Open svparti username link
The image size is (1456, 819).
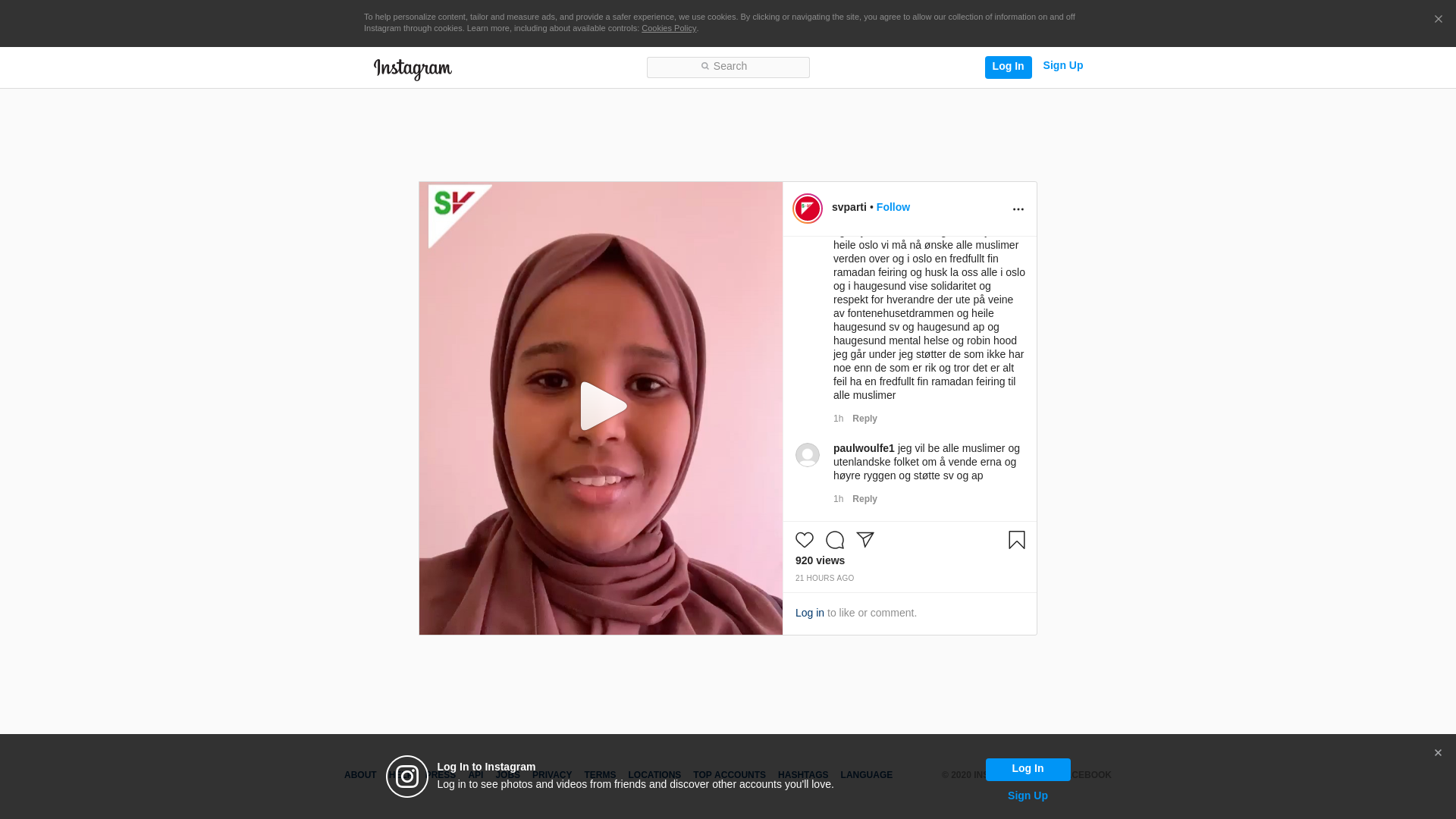click(x=849, y=207)
